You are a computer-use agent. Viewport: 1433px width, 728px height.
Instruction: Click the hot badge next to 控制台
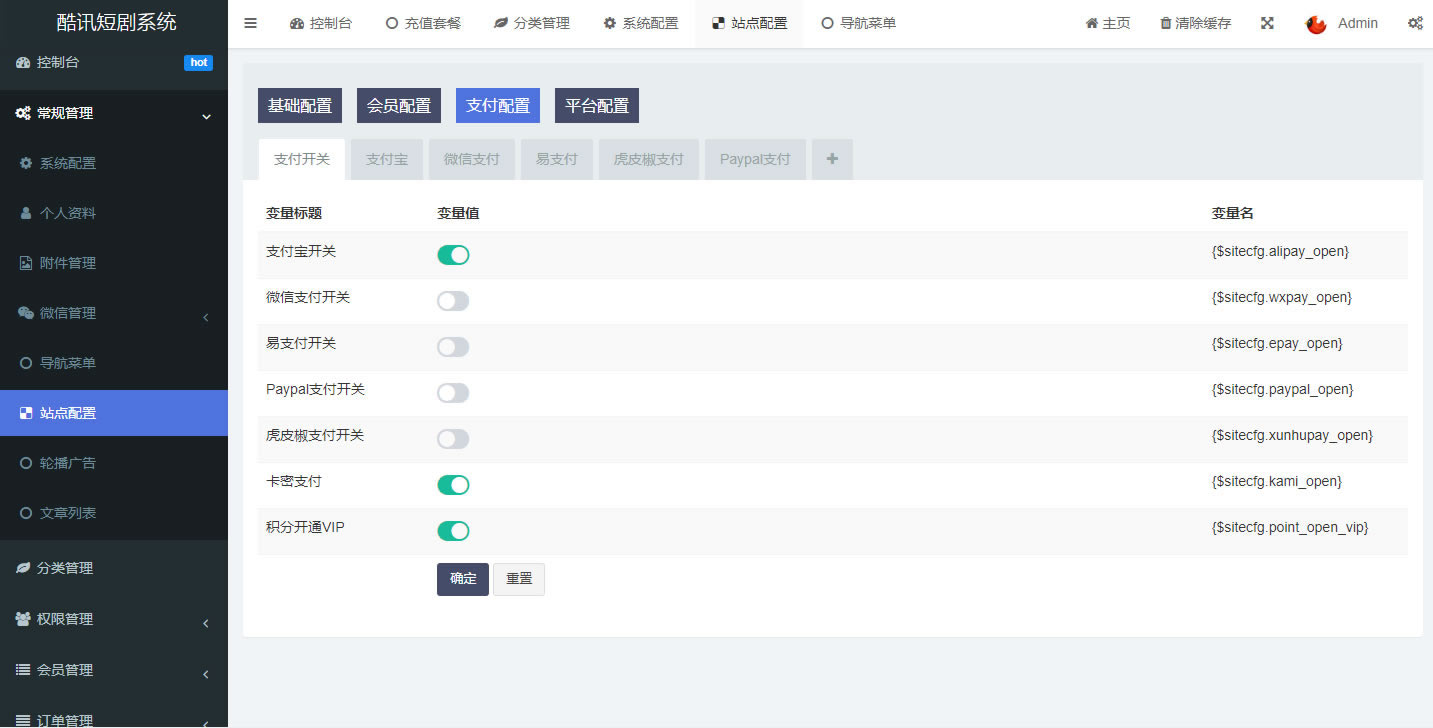199,62
